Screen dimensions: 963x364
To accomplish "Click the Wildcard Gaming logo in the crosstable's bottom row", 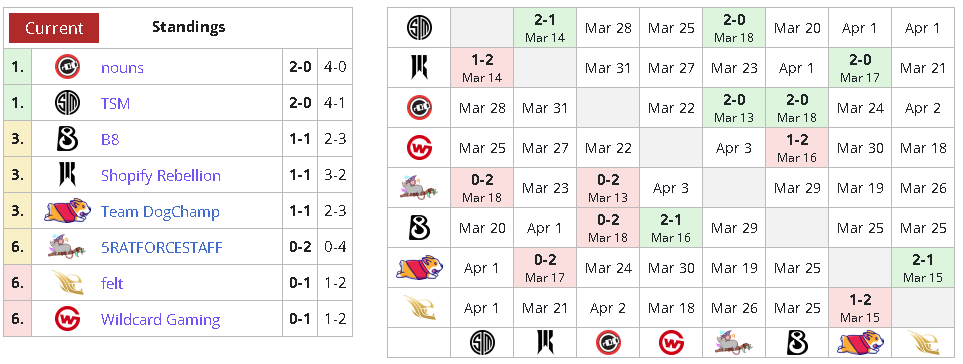I will pos(671,343).
